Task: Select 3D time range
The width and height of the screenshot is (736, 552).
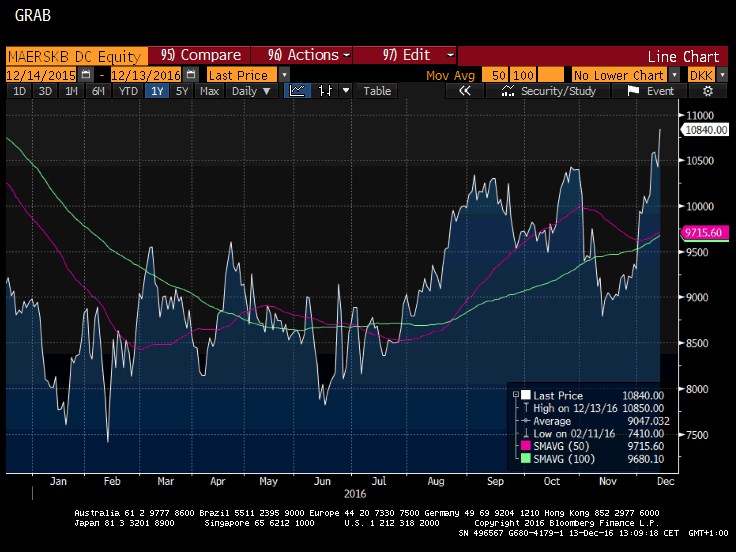Action: click(x=45, y=91)
